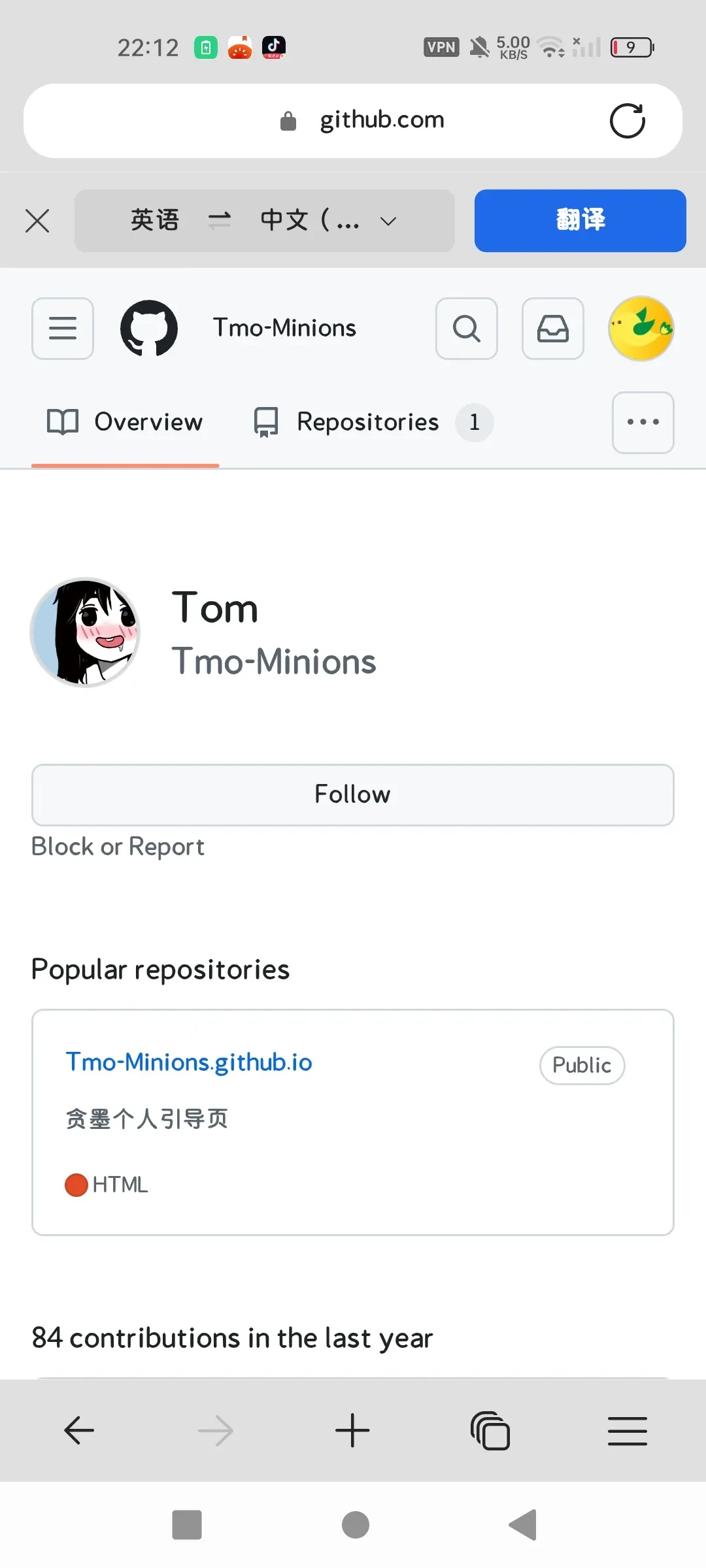Image resolution: width=706 pixels, height=1568 pixels.
Task: Open the notifications inbox icon
Action: [x=553, y=328]
